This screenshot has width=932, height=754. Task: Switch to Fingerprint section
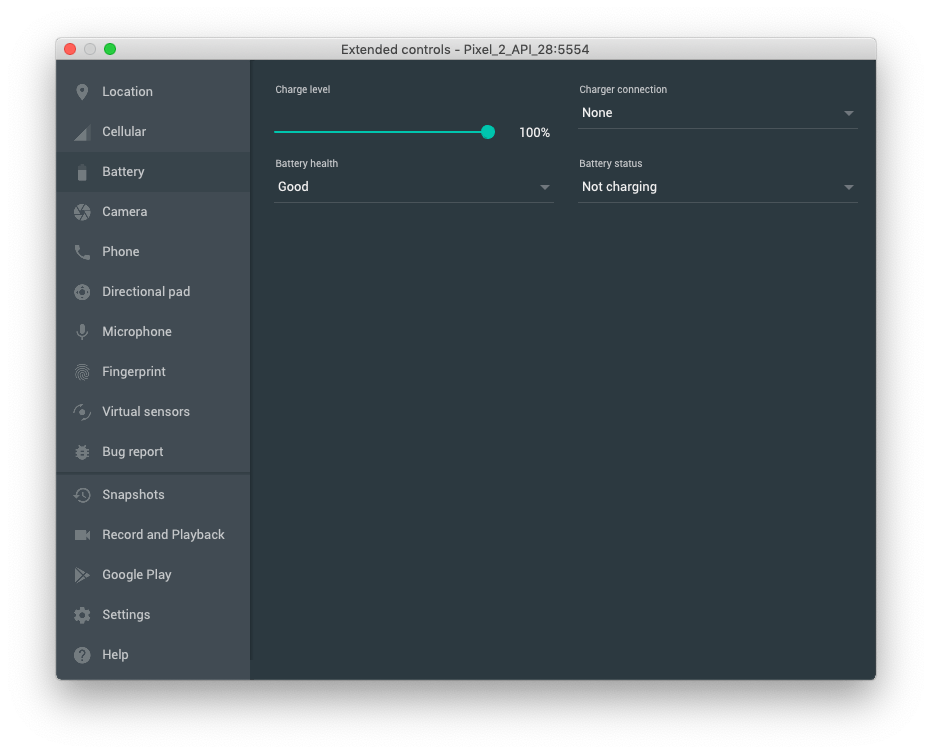pos(153,371)
